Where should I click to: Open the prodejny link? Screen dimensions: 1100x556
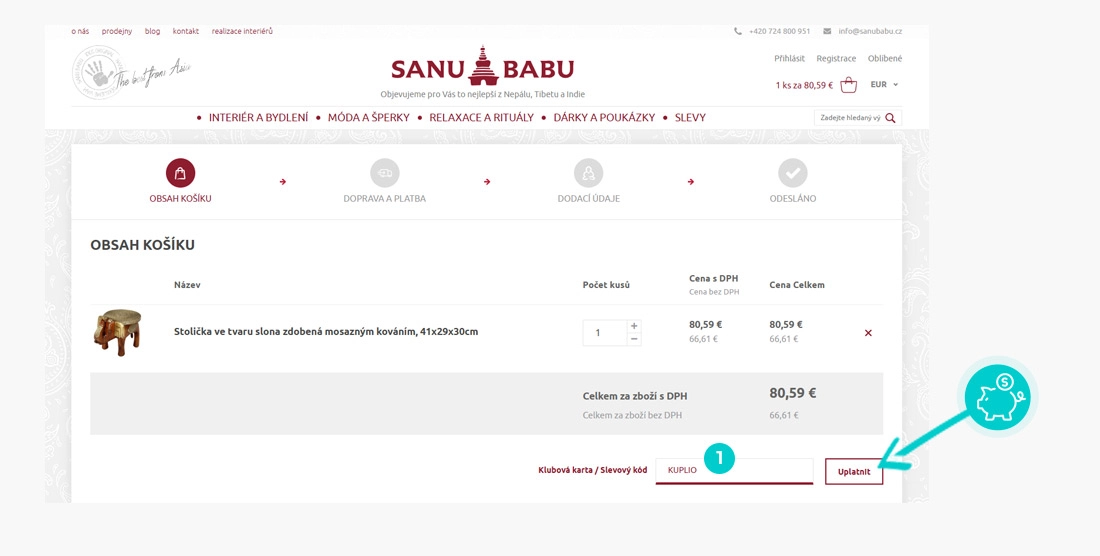pyautogui.click(x=116, y=32)
